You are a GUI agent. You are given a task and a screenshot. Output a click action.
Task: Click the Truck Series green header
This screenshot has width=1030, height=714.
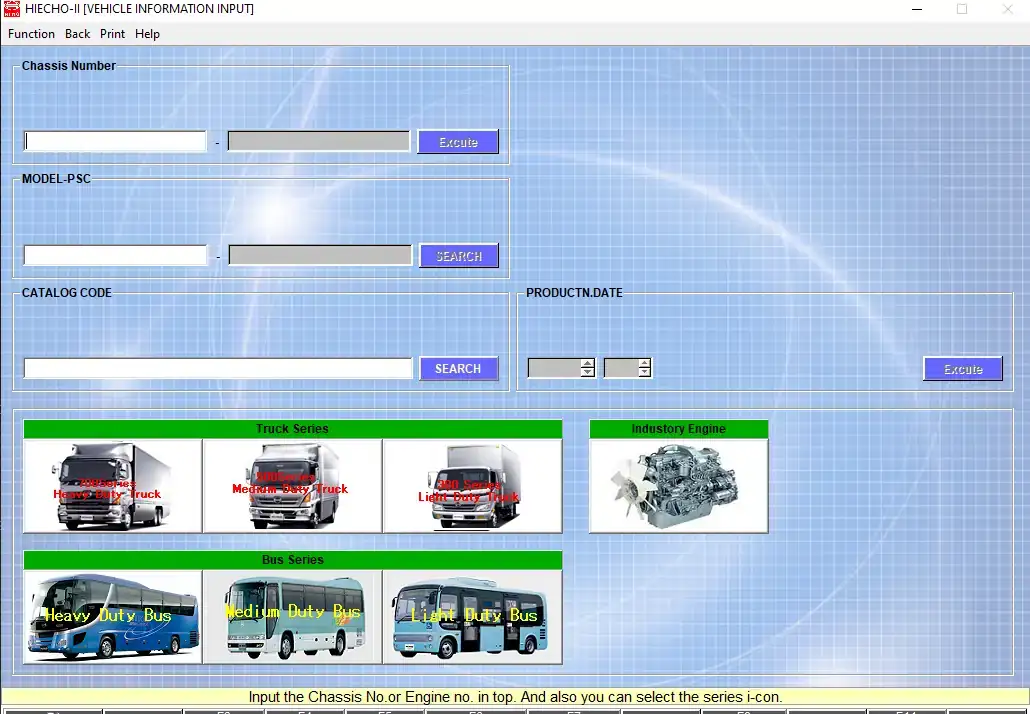click(x=292, y=429)
